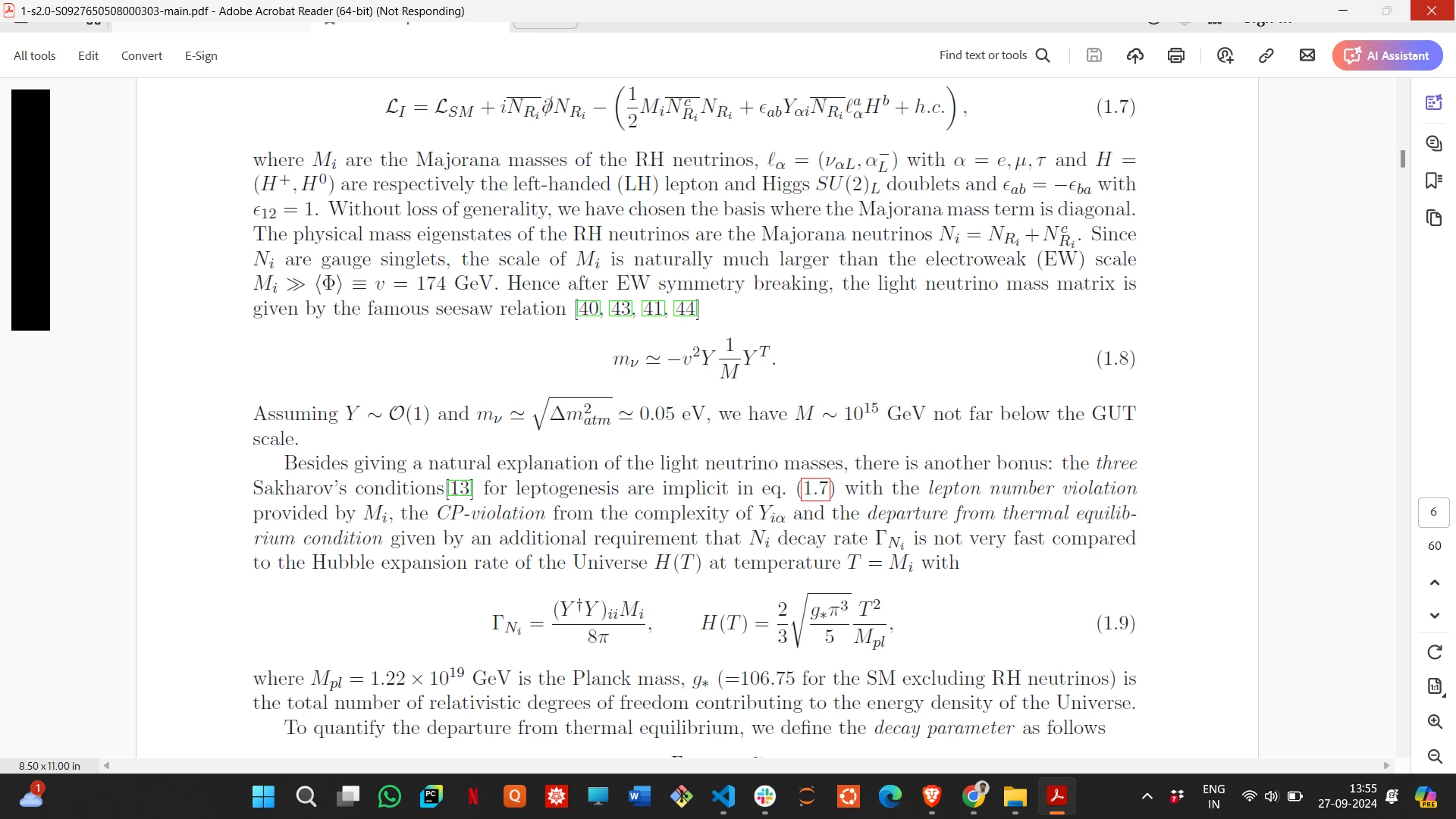Open Visual Studio Code from taskbar

click(x=723, y=796)
